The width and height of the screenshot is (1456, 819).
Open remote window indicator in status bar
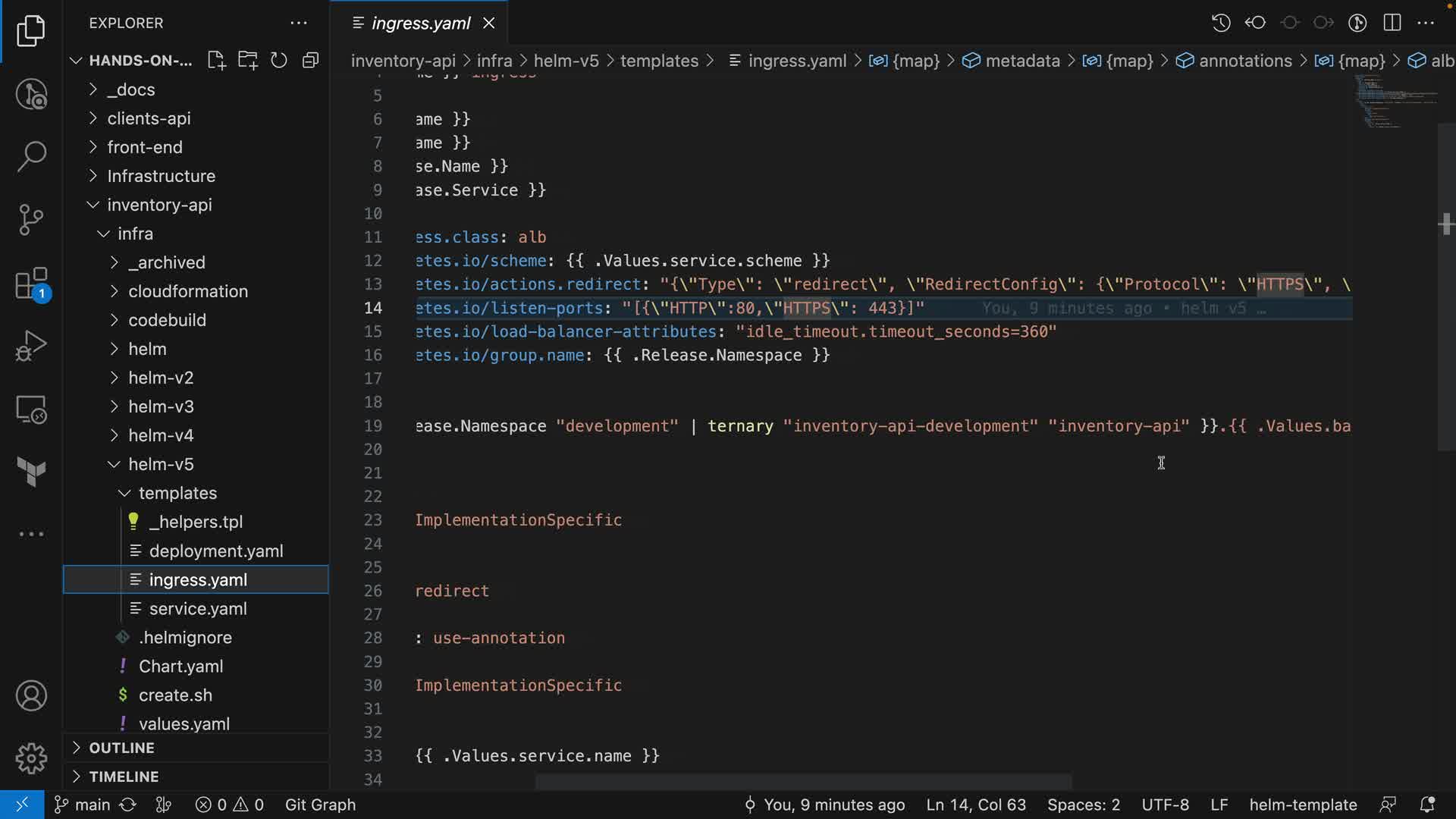(x=22, y=805)
